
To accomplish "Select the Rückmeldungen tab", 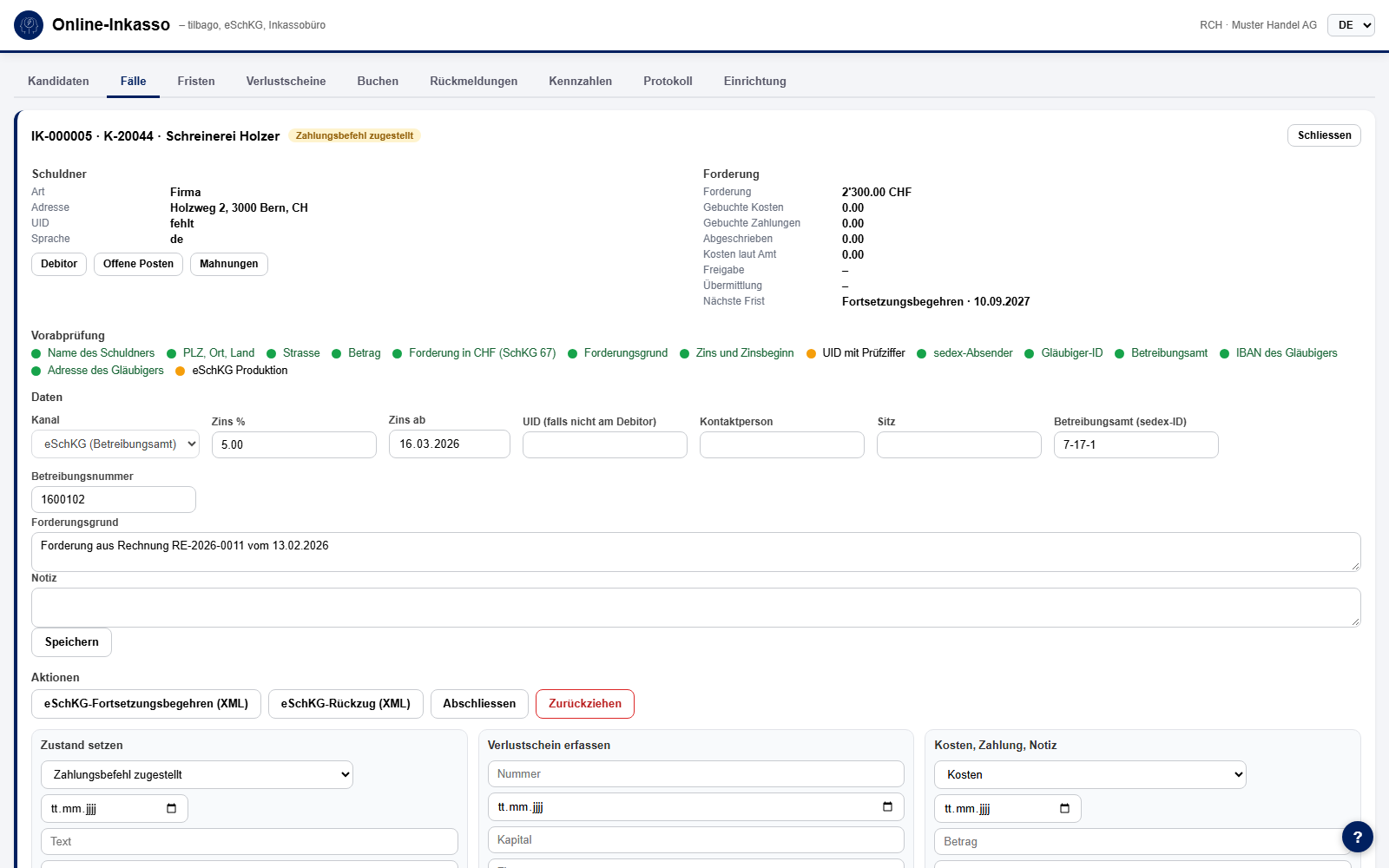I will 473,81.
